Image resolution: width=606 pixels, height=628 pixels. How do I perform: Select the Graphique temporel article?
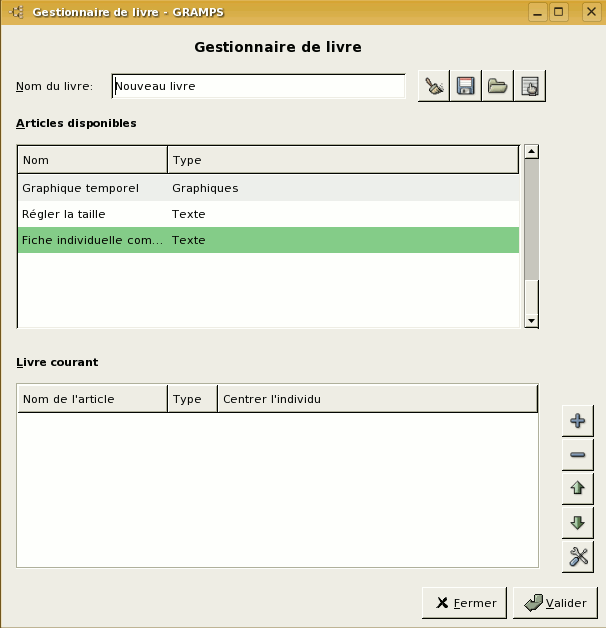coord(80,188)
